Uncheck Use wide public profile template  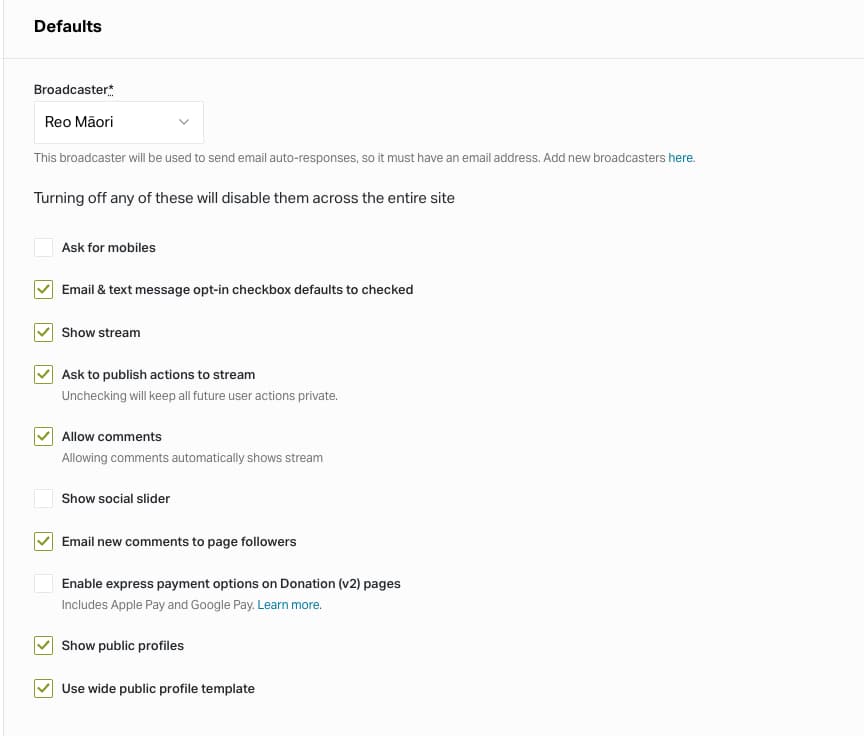[43, 688]
